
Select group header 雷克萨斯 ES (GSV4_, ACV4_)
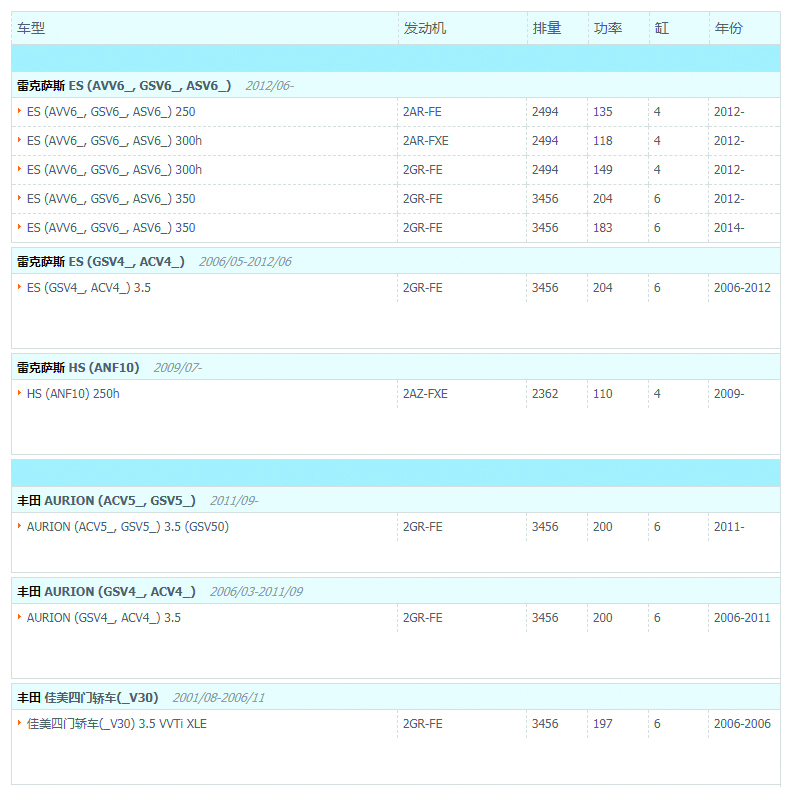point(101,261)
